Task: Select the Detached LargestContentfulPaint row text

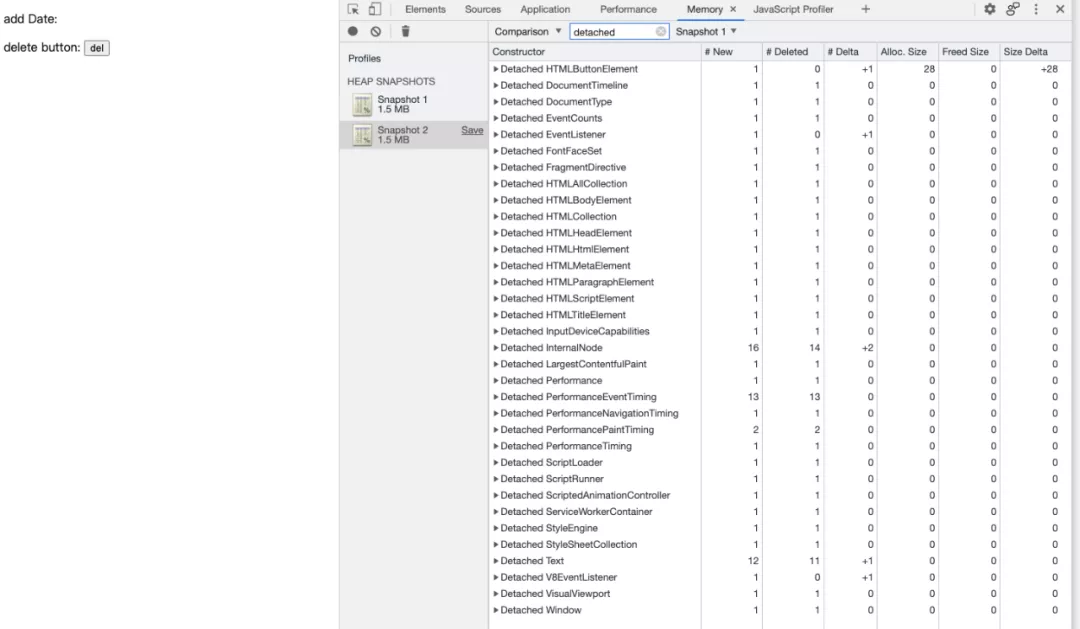Action: coord(573,364)
